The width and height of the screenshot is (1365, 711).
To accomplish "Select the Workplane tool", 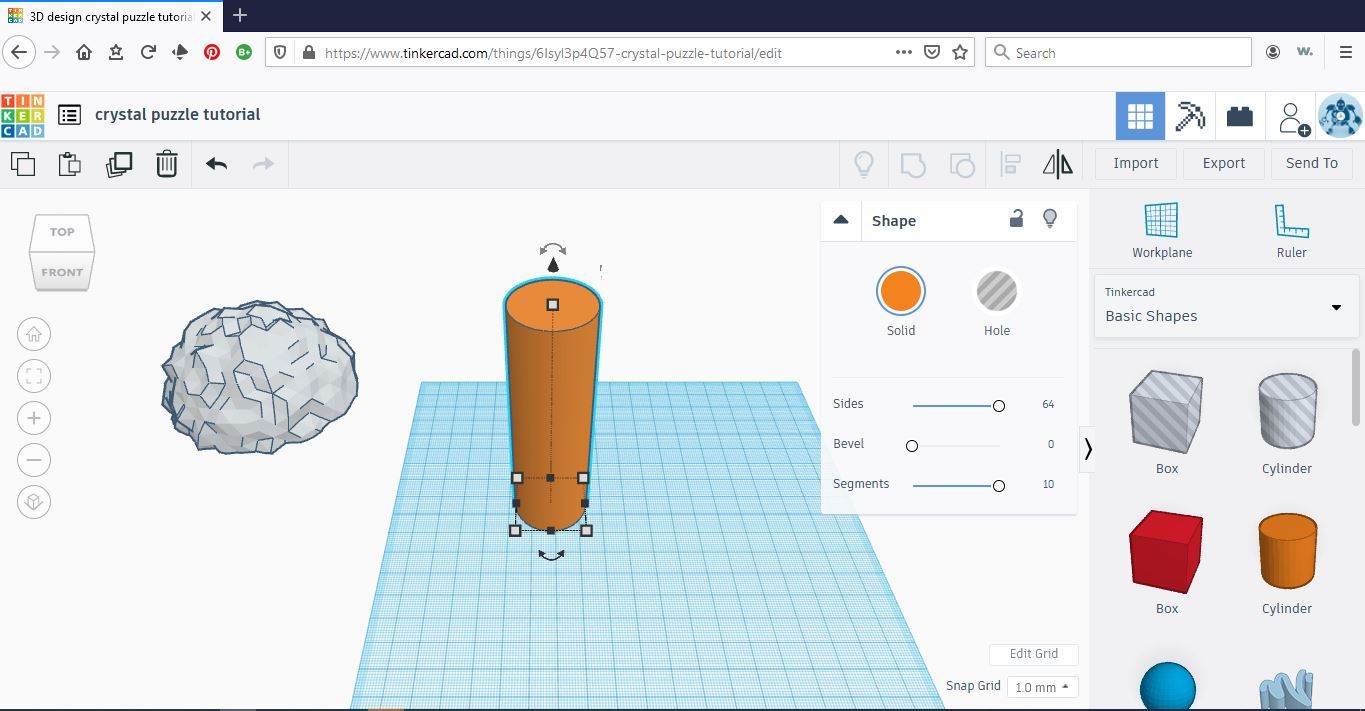I will point(1162,231).
